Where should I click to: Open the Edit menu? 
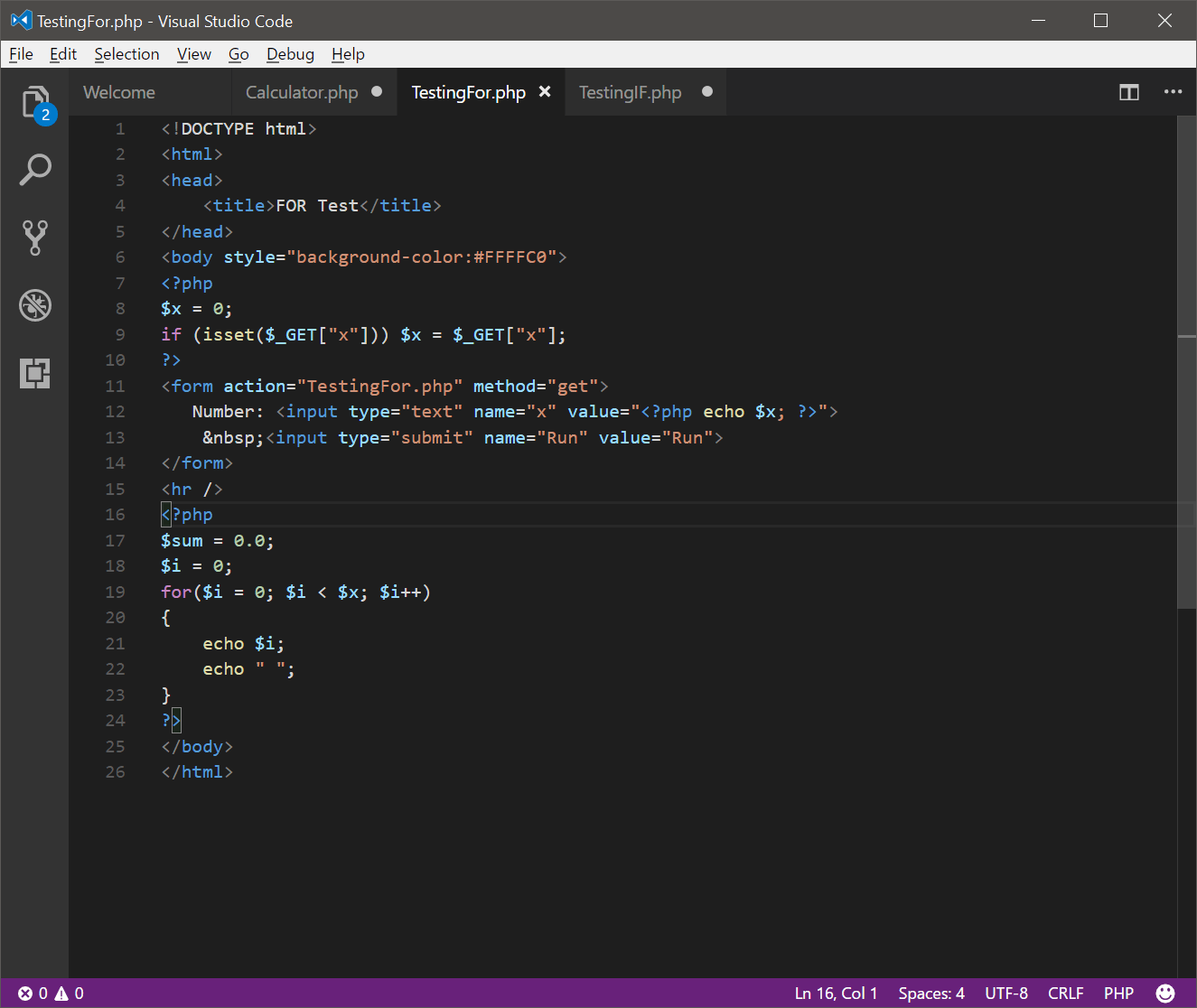tap(63, 54)
